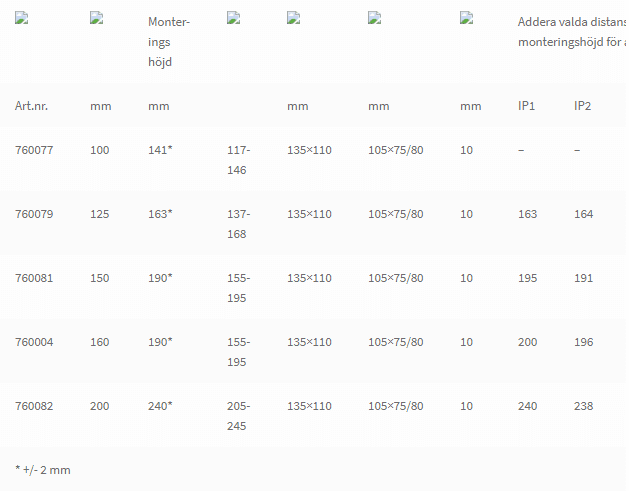Click the IP2 column header
This screenshot has width=629, height=491.
[582, 106]
